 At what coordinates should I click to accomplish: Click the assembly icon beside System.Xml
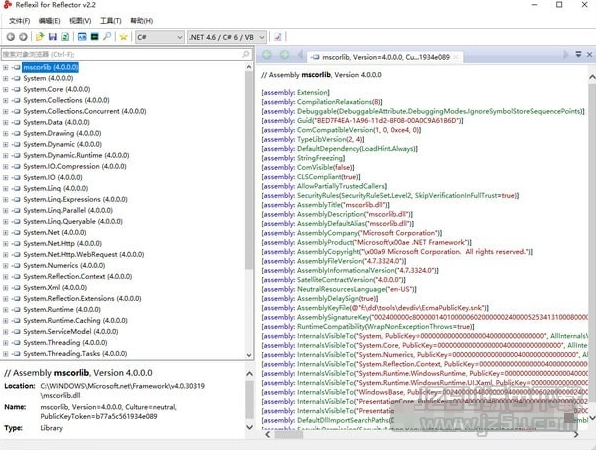(x=16, y=288)
